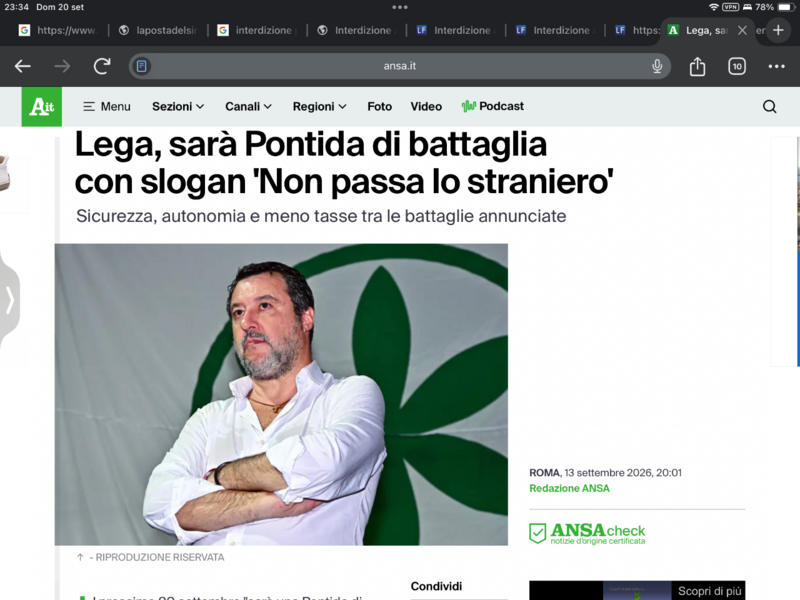Tap the three-dot multitasking control at top

click(400, 7)
